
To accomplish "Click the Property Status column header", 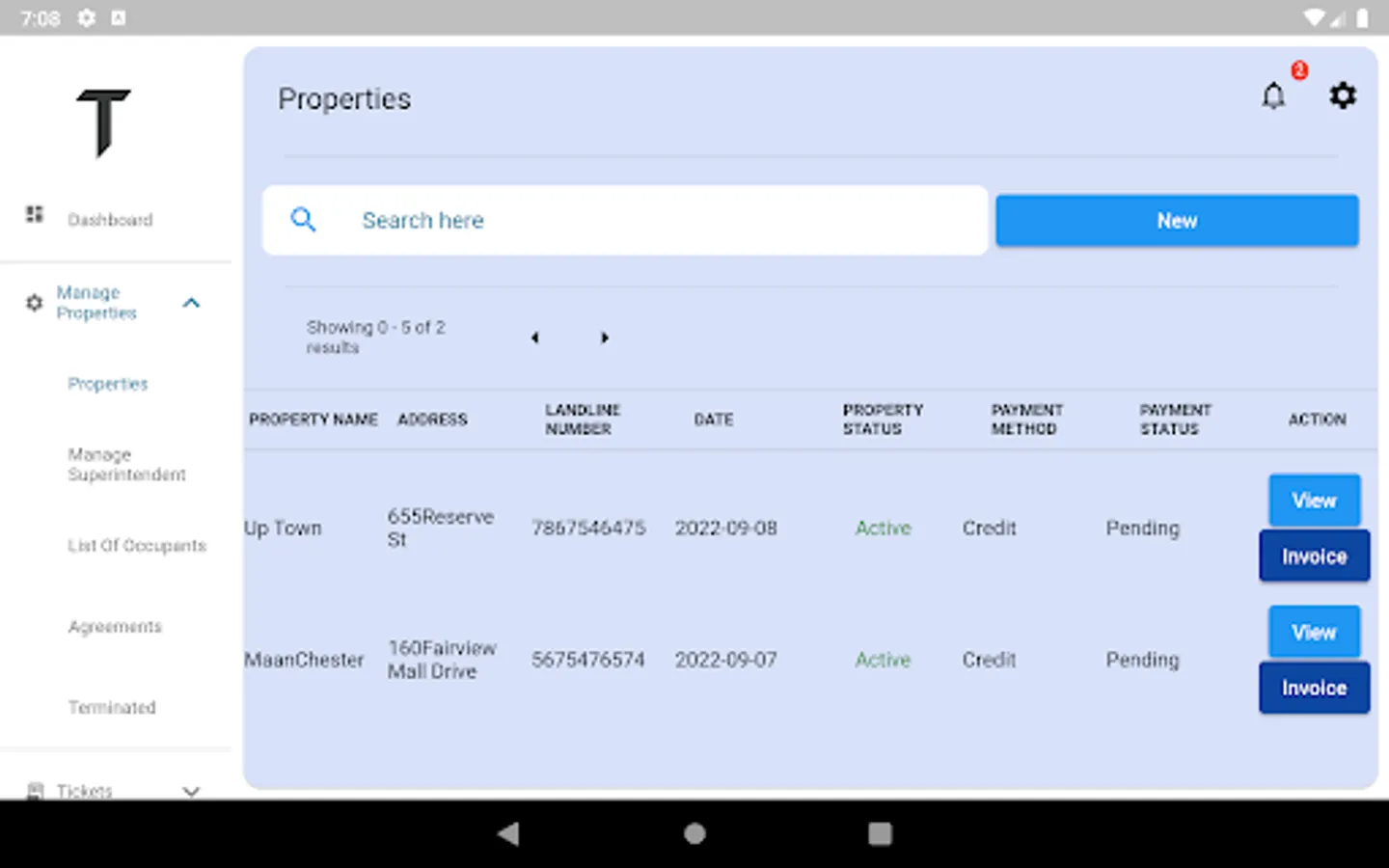I will pyautogui.click(x=883, y=420).
